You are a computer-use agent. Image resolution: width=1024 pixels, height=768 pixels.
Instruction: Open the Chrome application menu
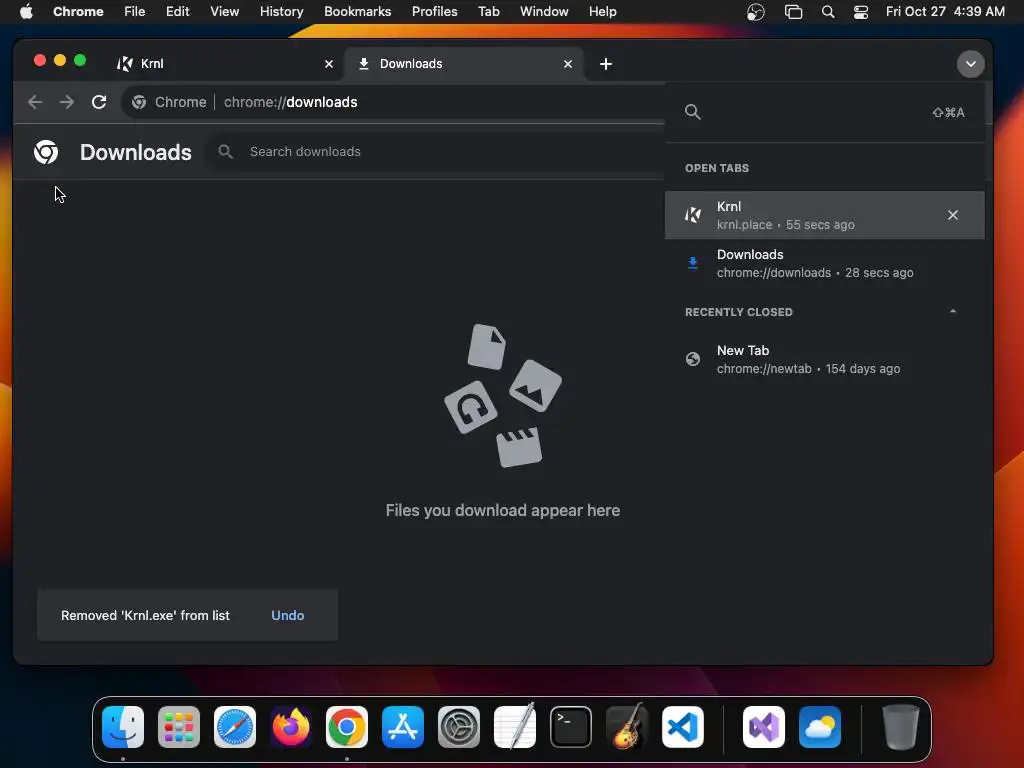(78, 11)
